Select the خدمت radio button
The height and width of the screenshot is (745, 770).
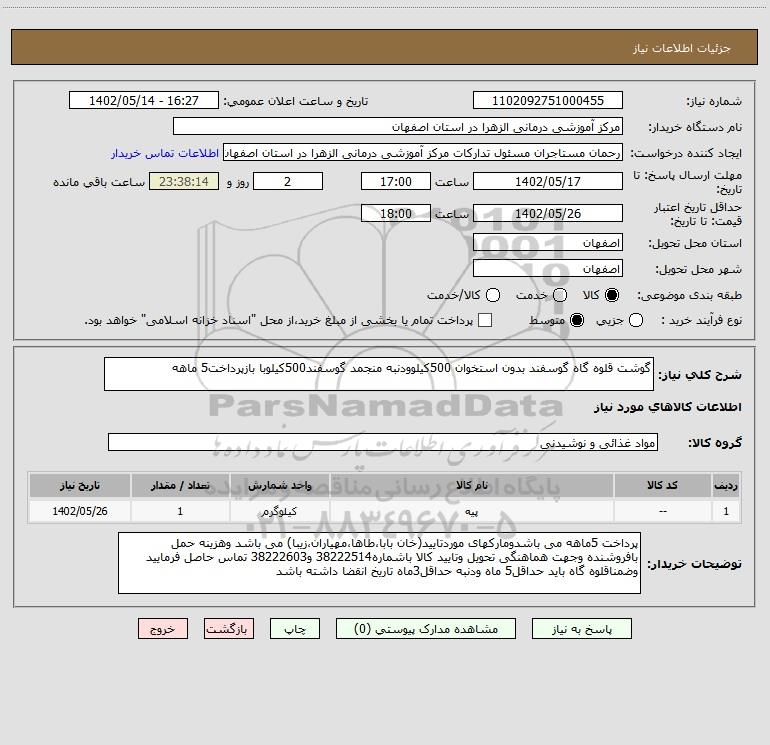[560, 295]
